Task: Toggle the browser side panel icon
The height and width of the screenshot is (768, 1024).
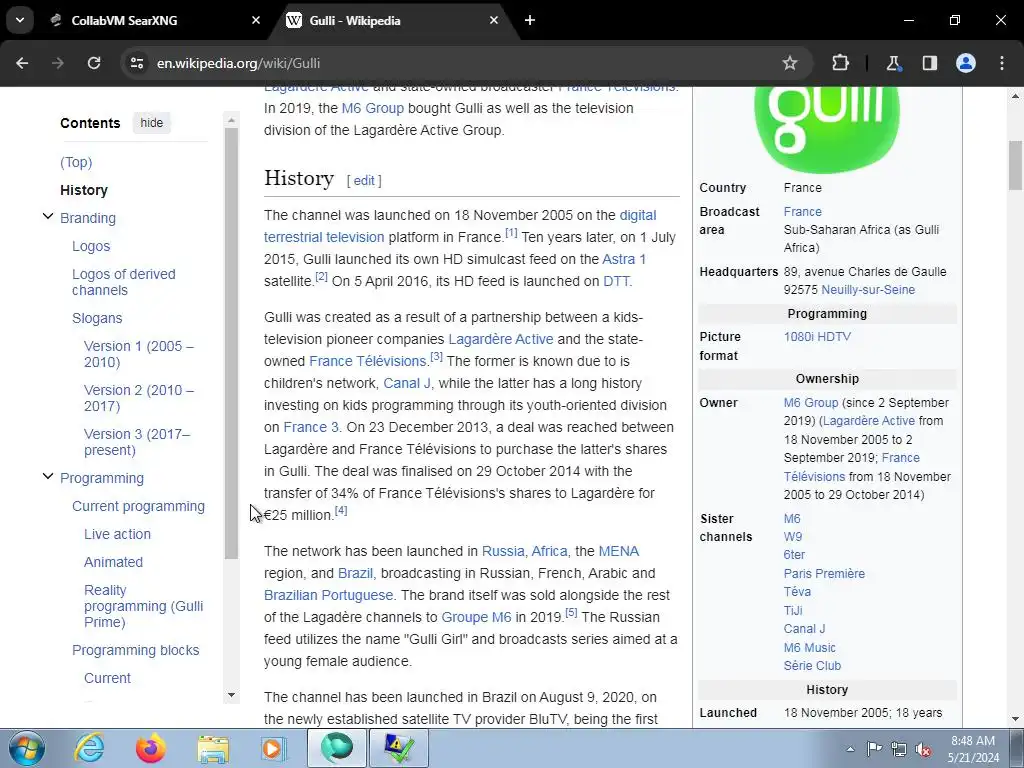Action: [x=929, y=63]
